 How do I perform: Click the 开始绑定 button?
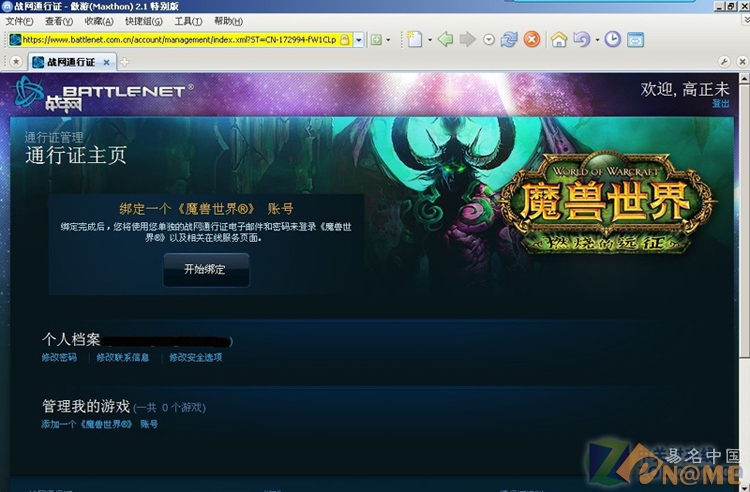206,270
